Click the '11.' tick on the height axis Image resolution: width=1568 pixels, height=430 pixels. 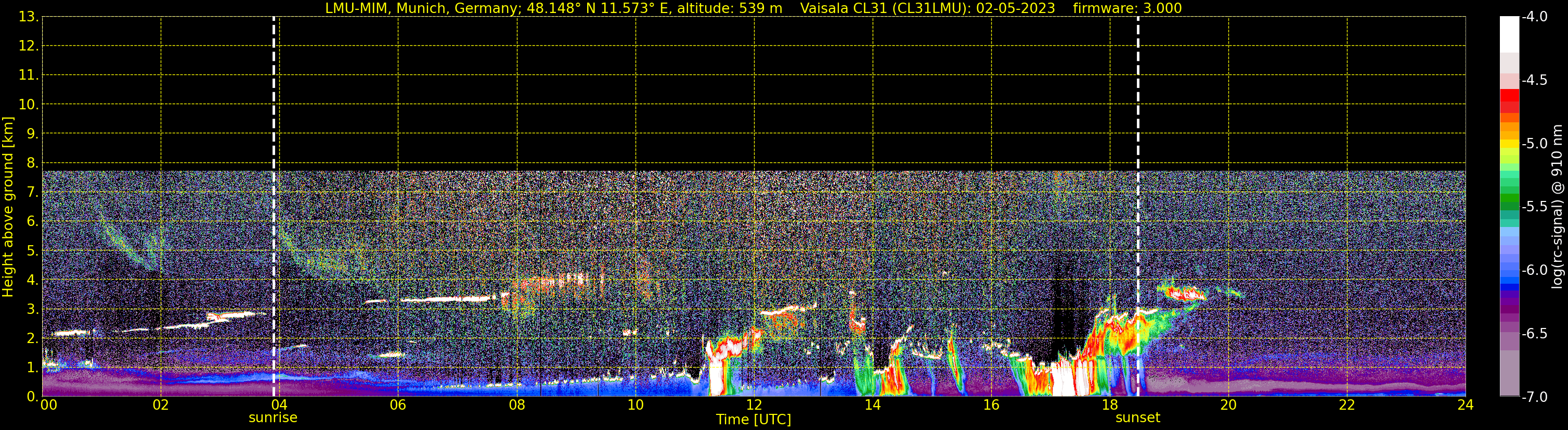click(x=28, y=75)
